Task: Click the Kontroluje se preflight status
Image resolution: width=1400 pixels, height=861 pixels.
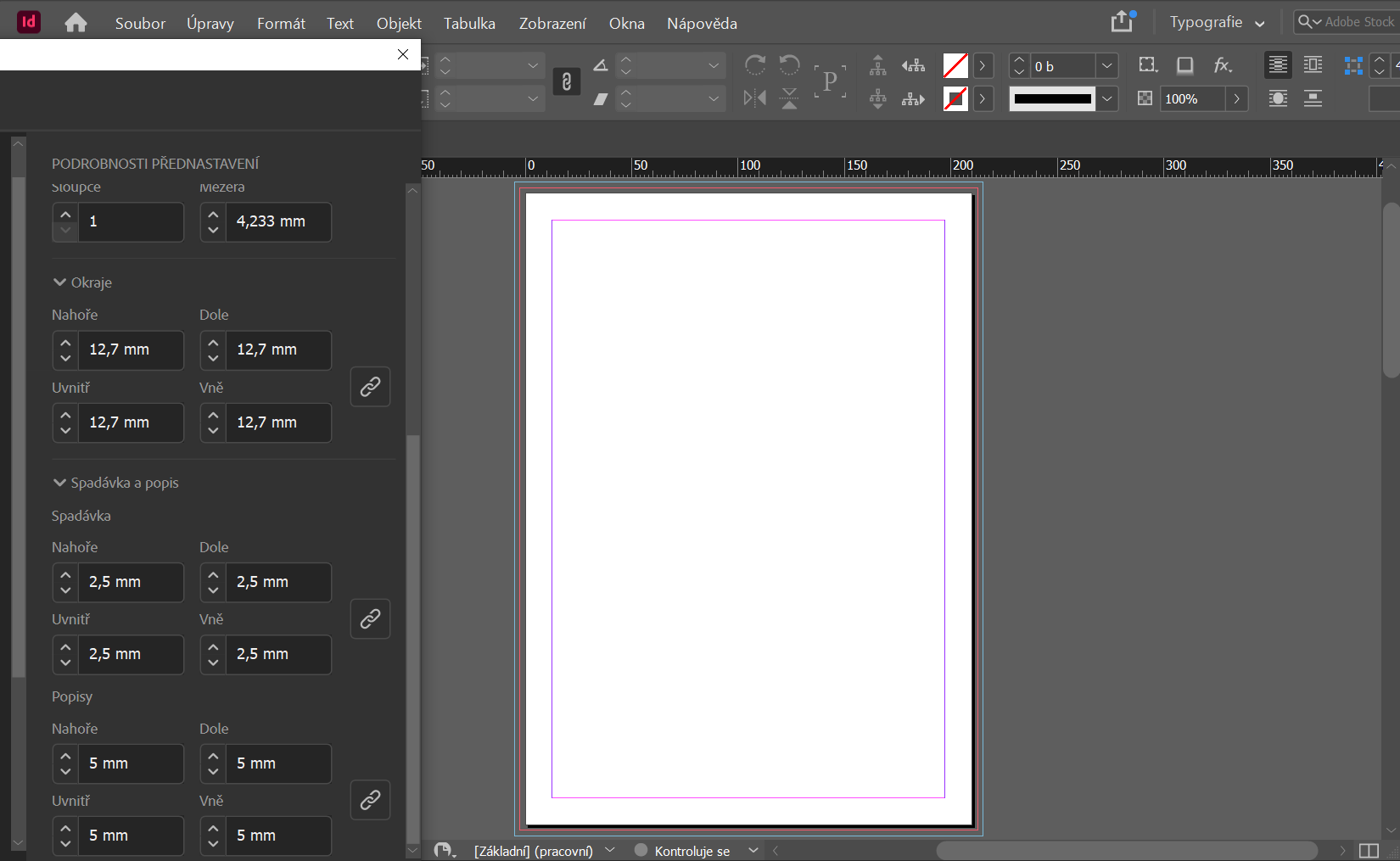Action: [692, 850]
